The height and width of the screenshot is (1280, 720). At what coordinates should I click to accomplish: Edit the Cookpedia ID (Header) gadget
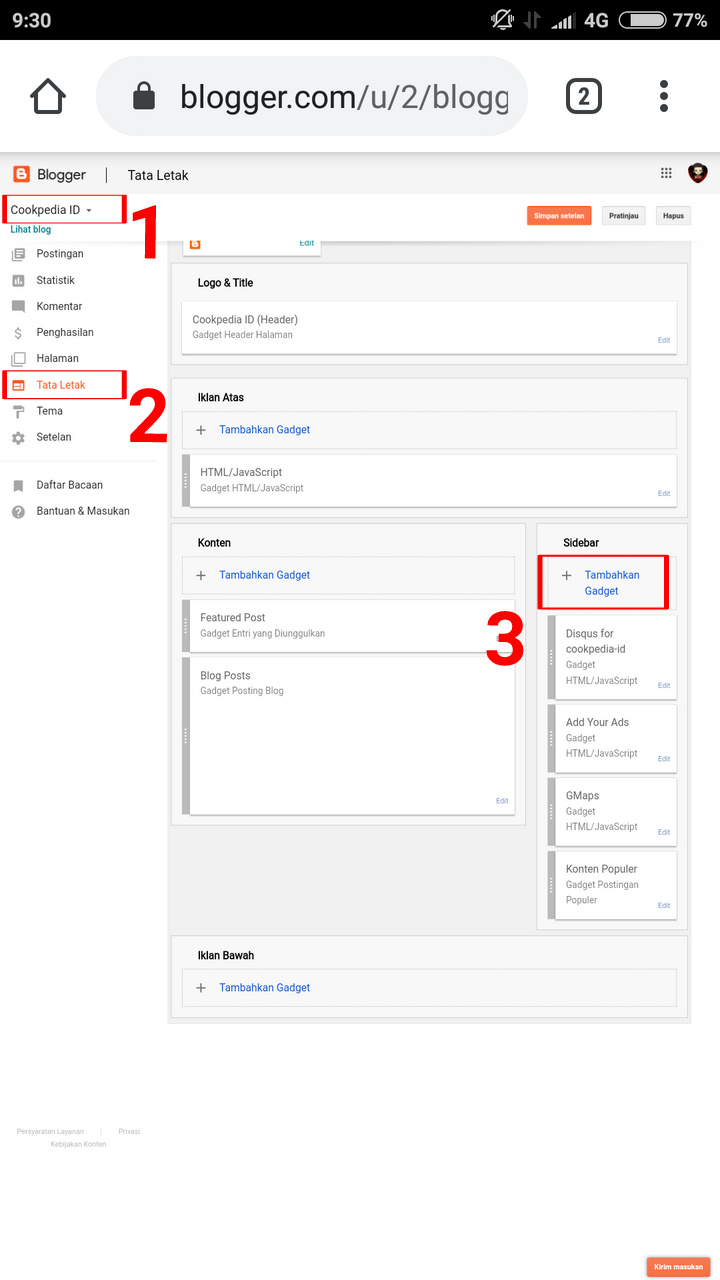tap(664, 340)
